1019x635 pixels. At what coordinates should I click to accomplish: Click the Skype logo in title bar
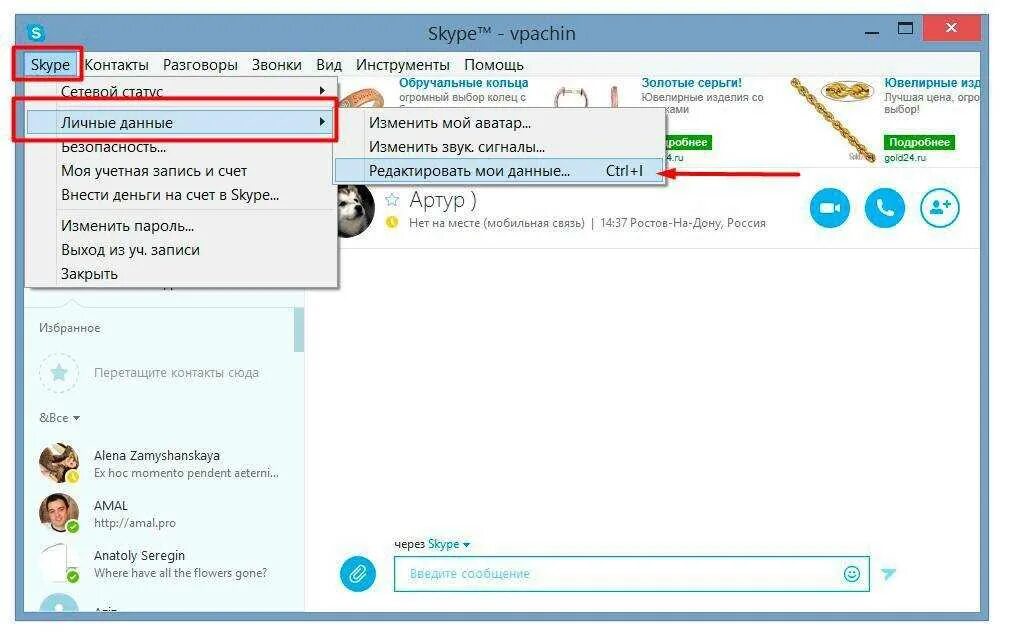tap(35, 32)
